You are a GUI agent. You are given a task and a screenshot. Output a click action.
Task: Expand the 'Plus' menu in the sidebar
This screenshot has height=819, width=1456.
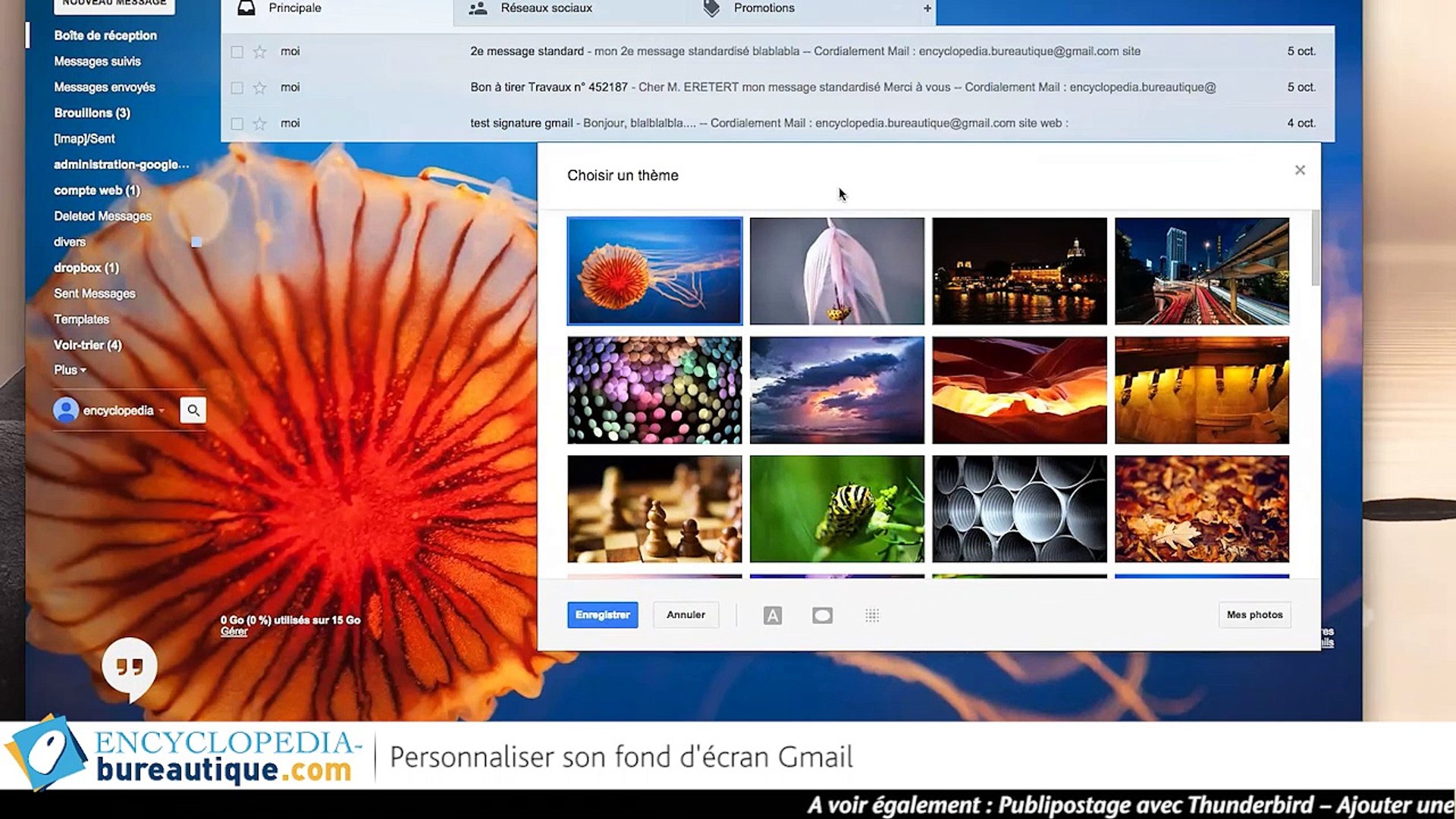point(69,370)
